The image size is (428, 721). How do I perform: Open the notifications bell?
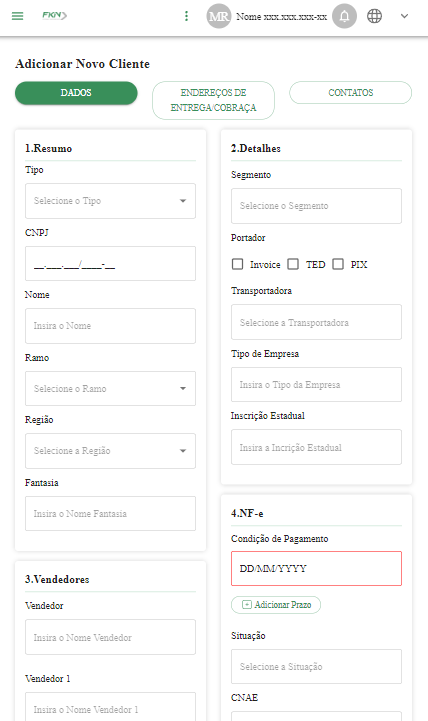[x=344, y=16]
